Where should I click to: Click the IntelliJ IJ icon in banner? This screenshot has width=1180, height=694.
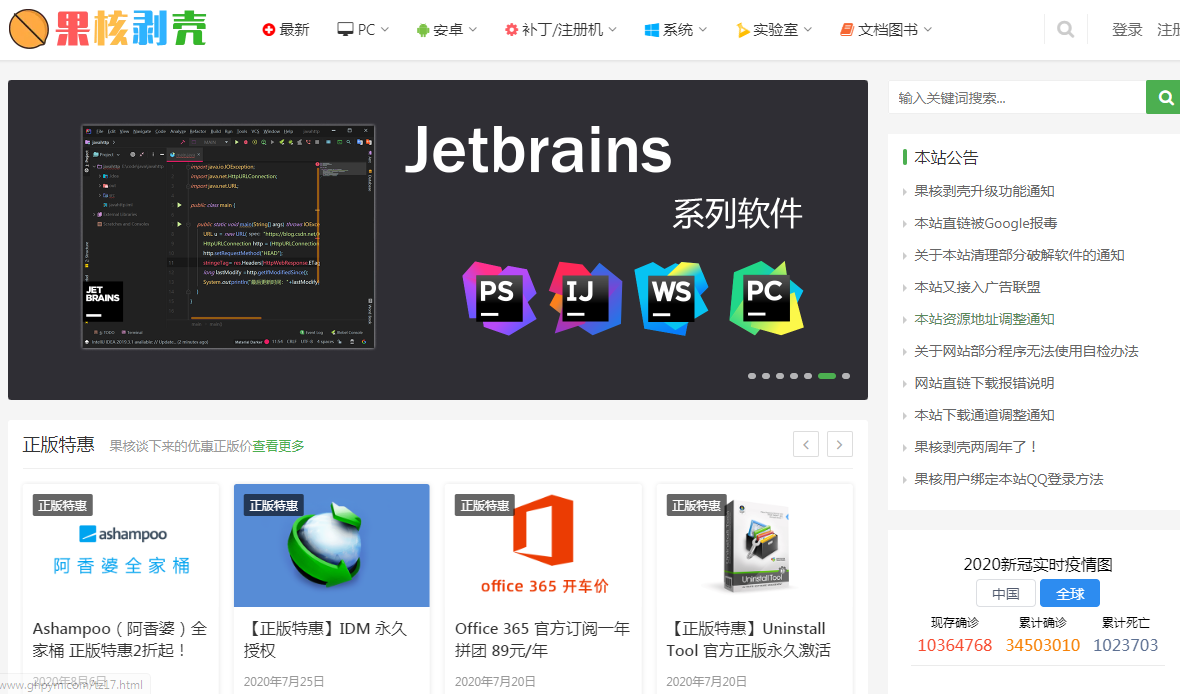[x=585, y=298]
